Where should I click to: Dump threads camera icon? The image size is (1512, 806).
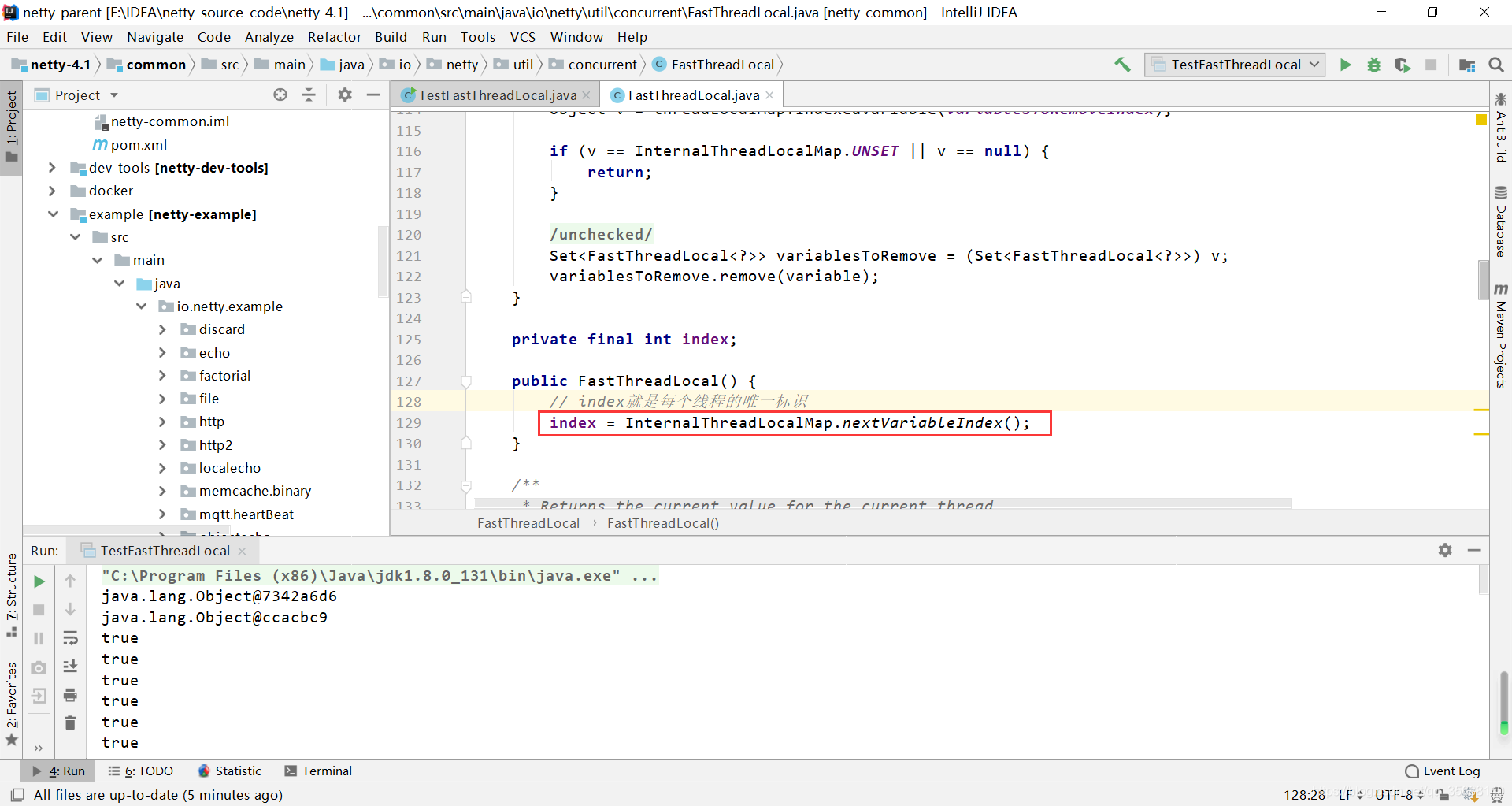(39, 667)
